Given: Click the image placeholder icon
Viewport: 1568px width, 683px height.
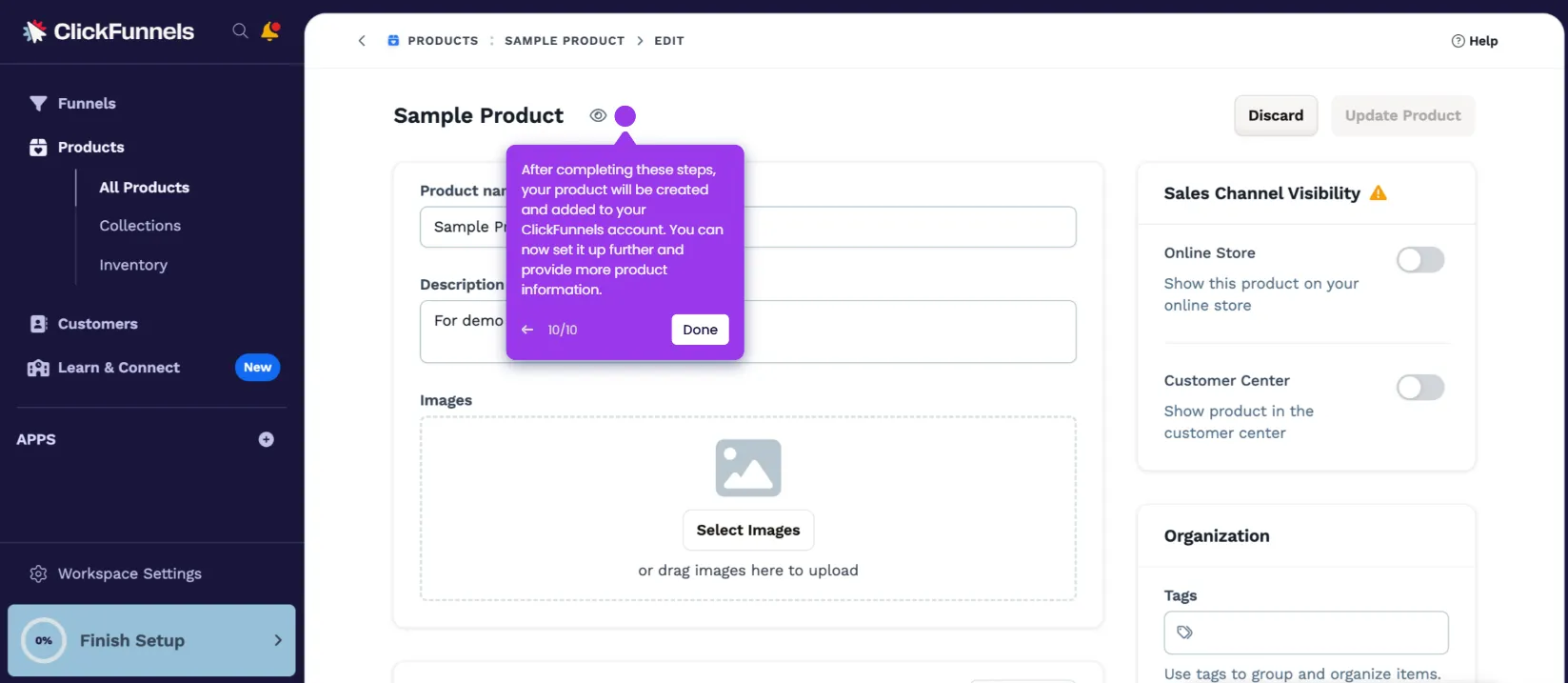Looking at the screenshot, I should [x=748, y=468].
